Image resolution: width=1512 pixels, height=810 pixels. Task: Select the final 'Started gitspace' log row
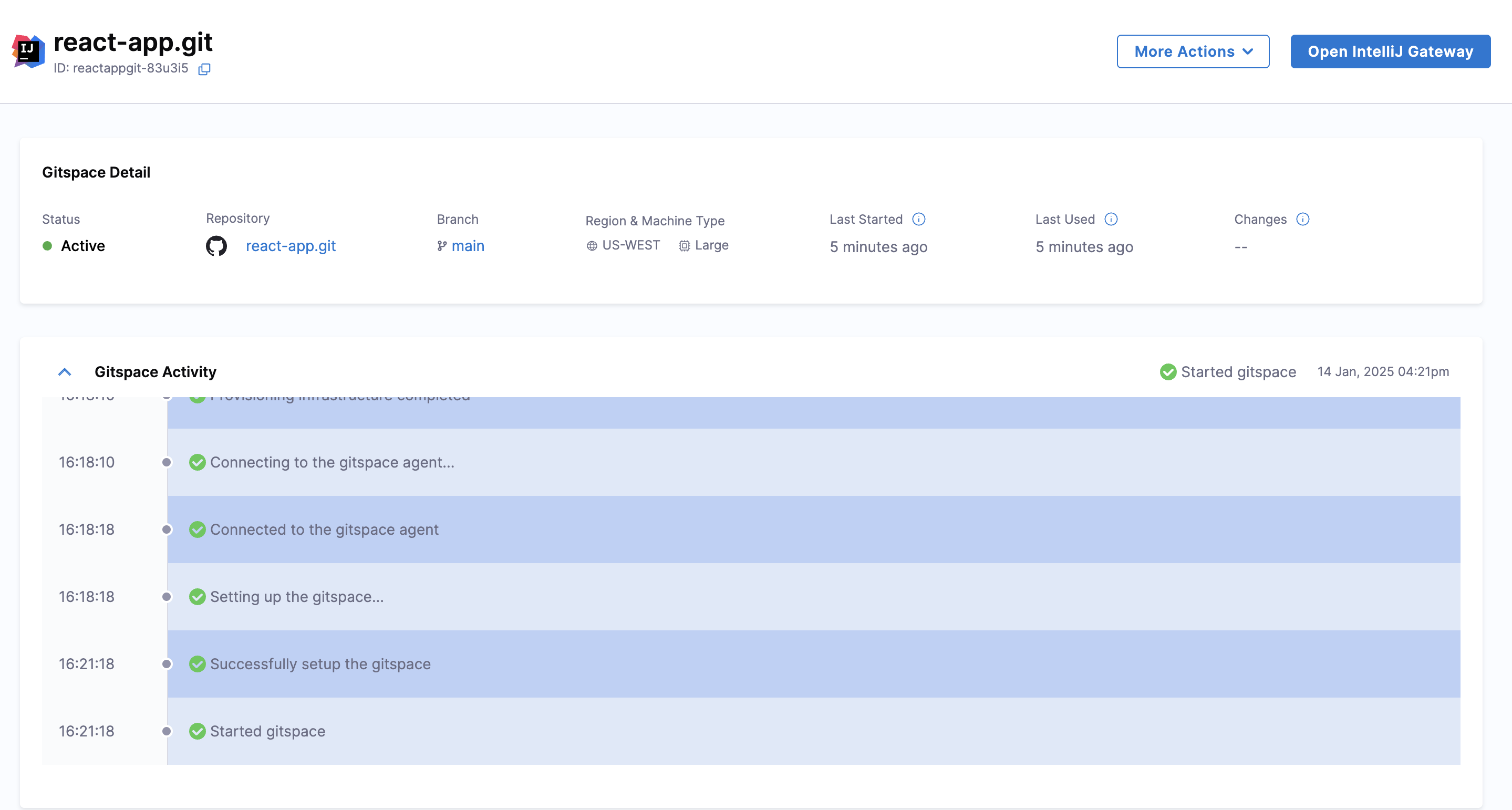coord(267,731)
